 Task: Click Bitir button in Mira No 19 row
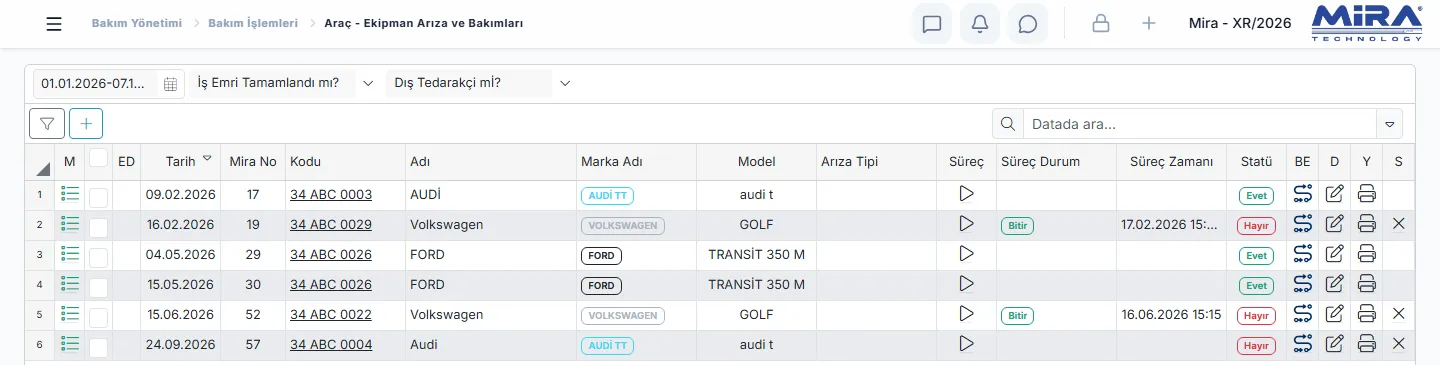click(x=1017, y=226)
